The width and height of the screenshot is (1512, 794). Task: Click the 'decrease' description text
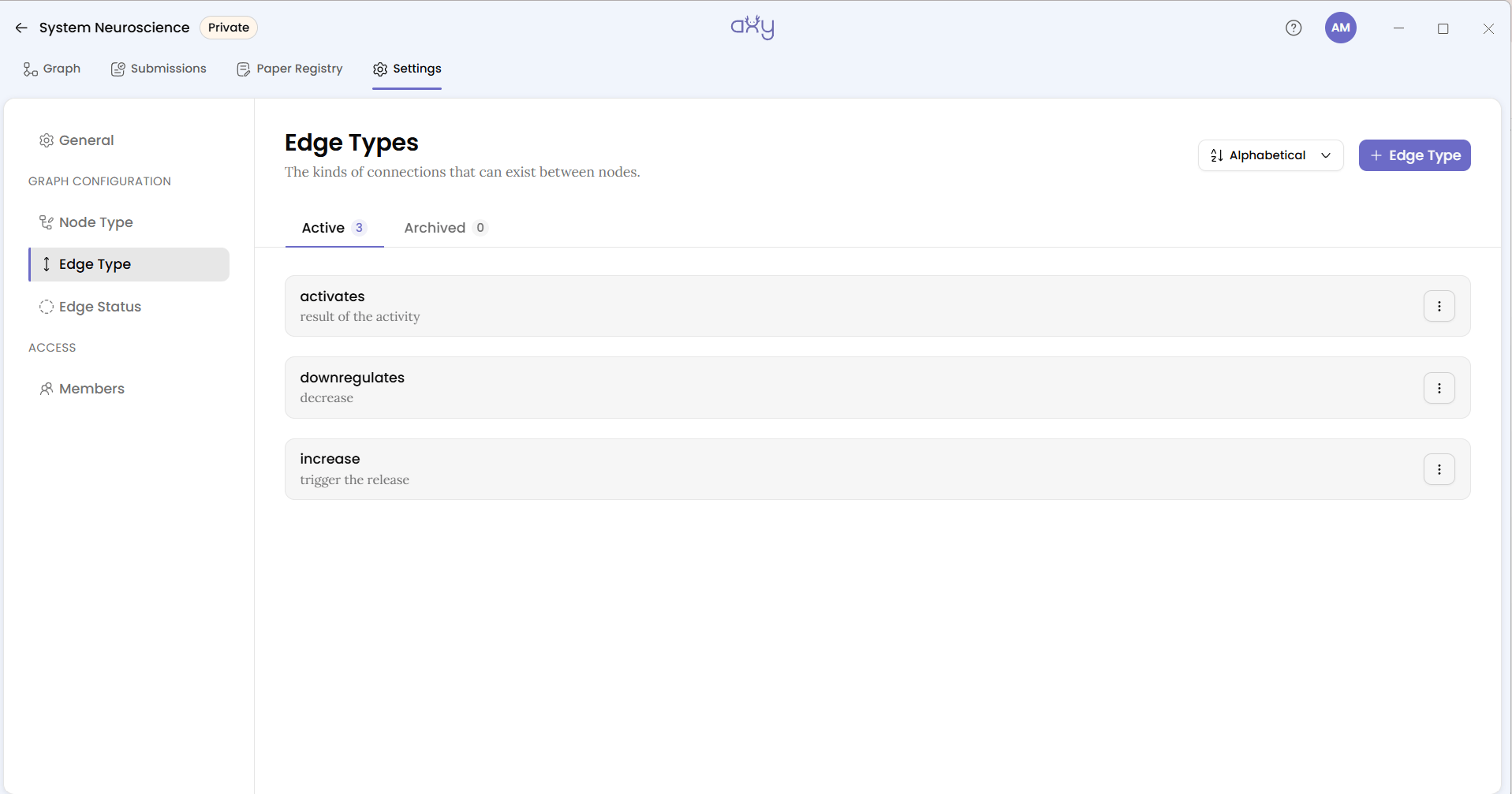point(327,398)
